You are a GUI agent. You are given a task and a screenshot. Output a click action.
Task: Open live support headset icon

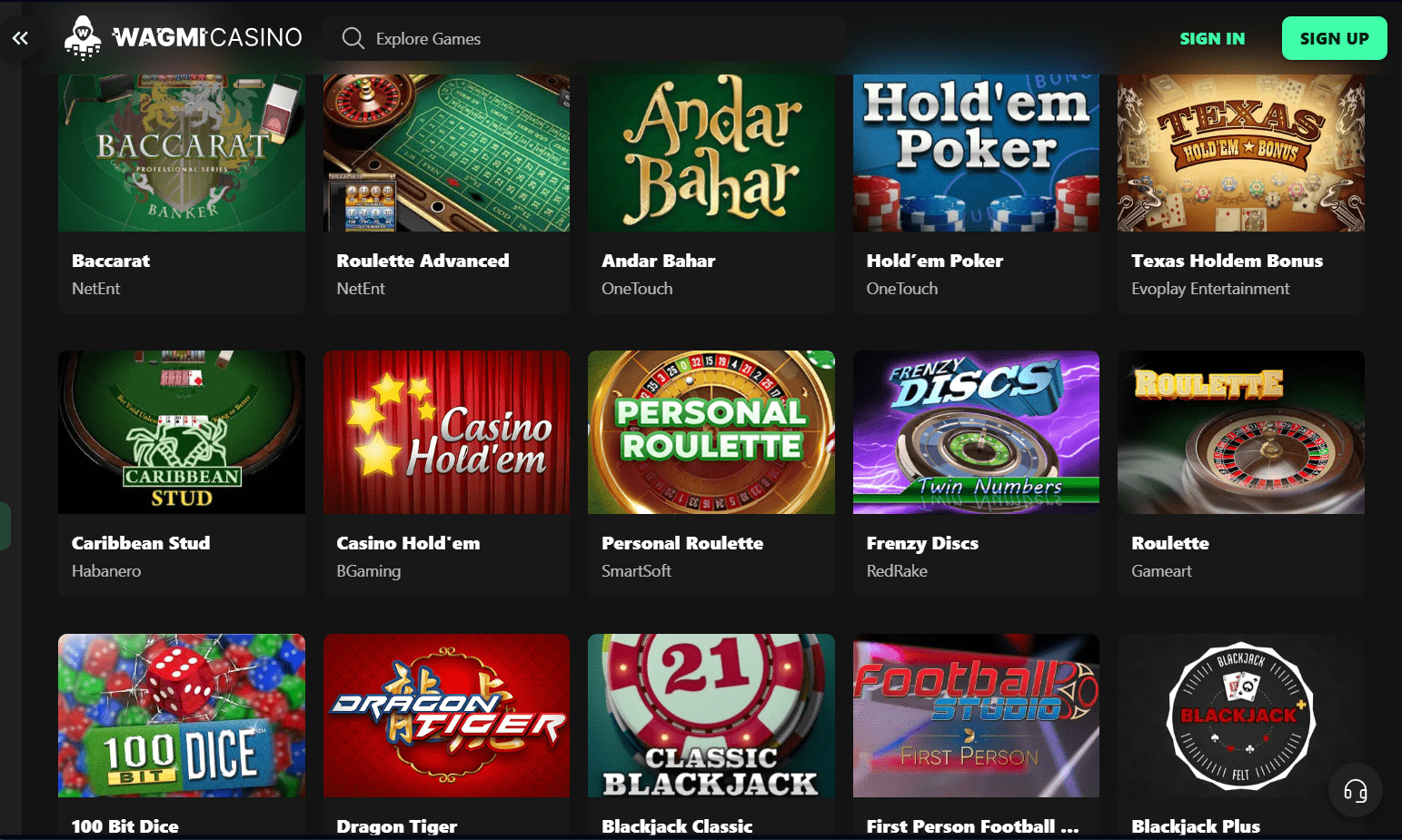tap(1355, 791)
